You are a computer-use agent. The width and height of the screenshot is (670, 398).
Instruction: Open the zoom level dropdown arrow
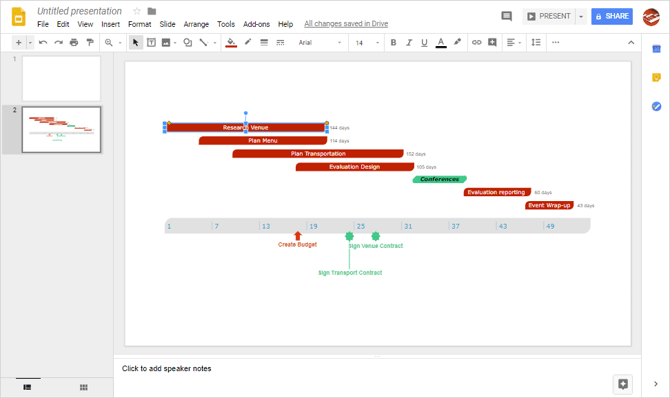point(120,43)
